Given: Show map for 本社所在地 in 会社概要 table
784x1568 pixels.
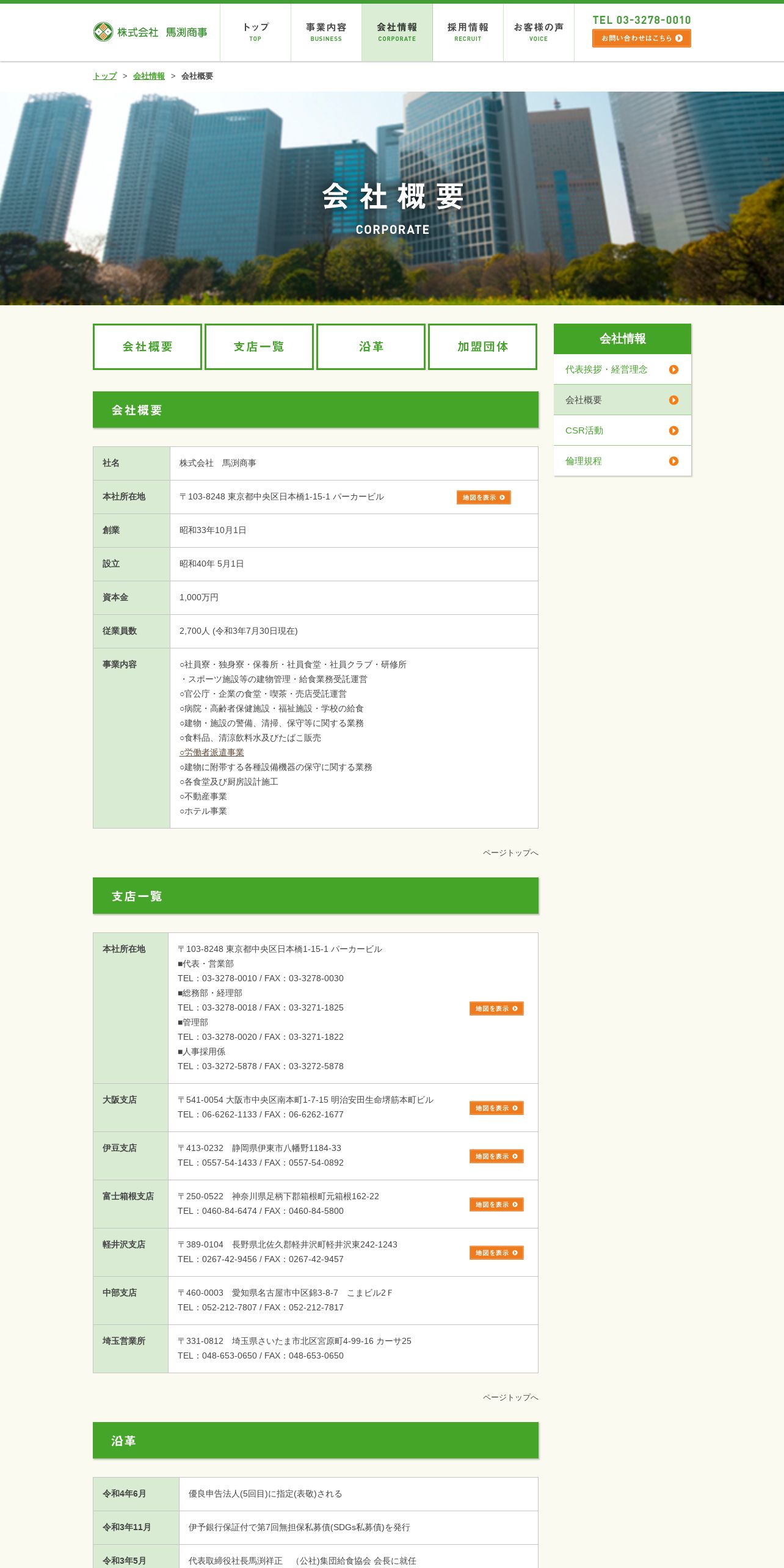Looking at the screenshot, I should point(484,498).
